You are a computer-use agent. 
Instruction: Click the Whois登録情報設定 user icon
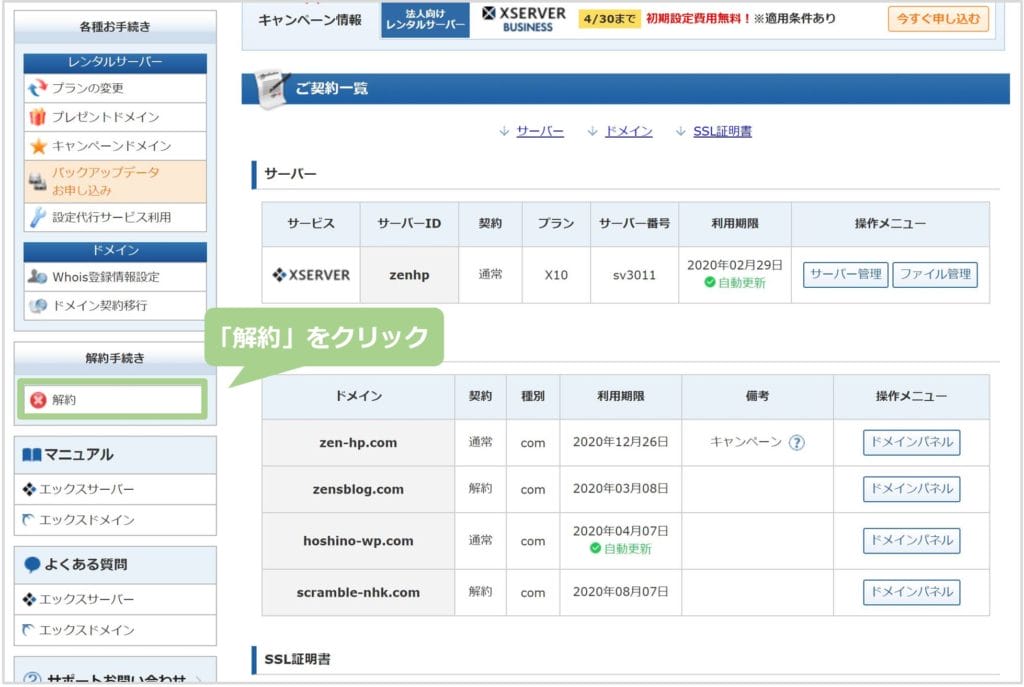point(38,277)
